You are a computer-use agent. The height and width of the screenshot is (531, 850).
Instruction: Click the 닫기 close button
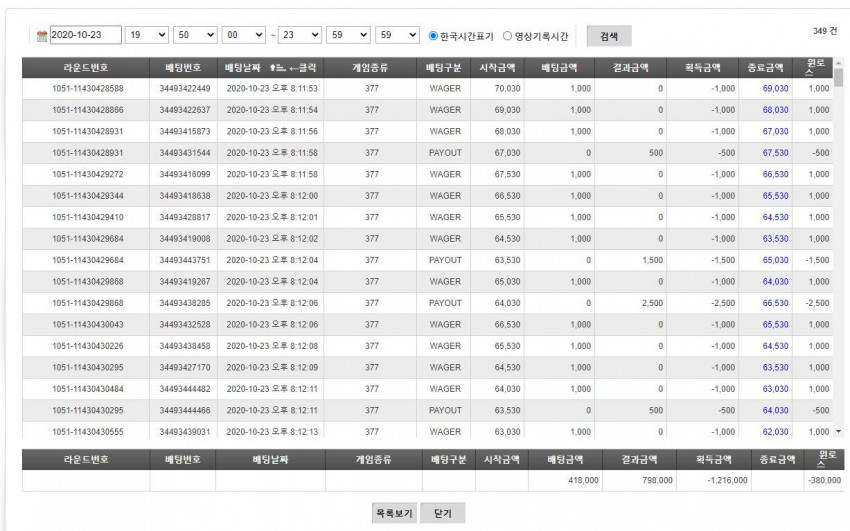click(x=443, y=513)
